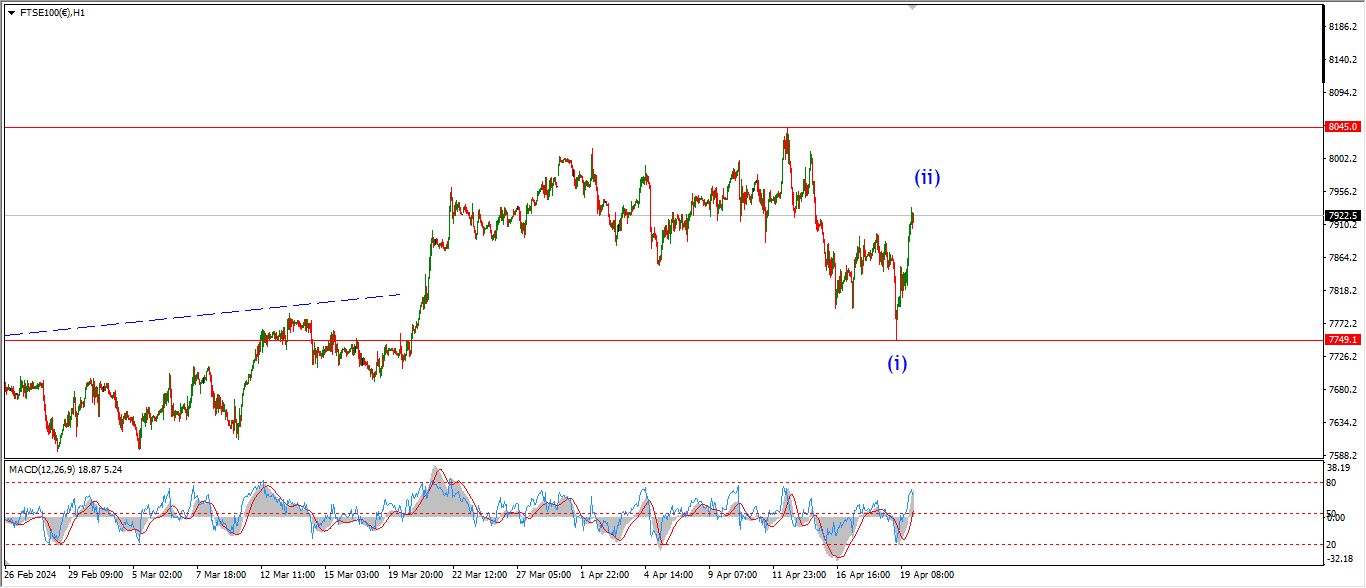Click the FTSE100(€),H1 chart title
Viewport: 1366px width, 588px height.
tap(52, 13)
